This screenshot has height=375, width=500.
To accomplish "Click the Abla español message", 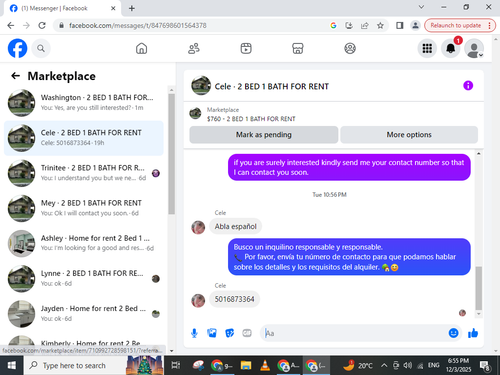I will tap(235, 226).
